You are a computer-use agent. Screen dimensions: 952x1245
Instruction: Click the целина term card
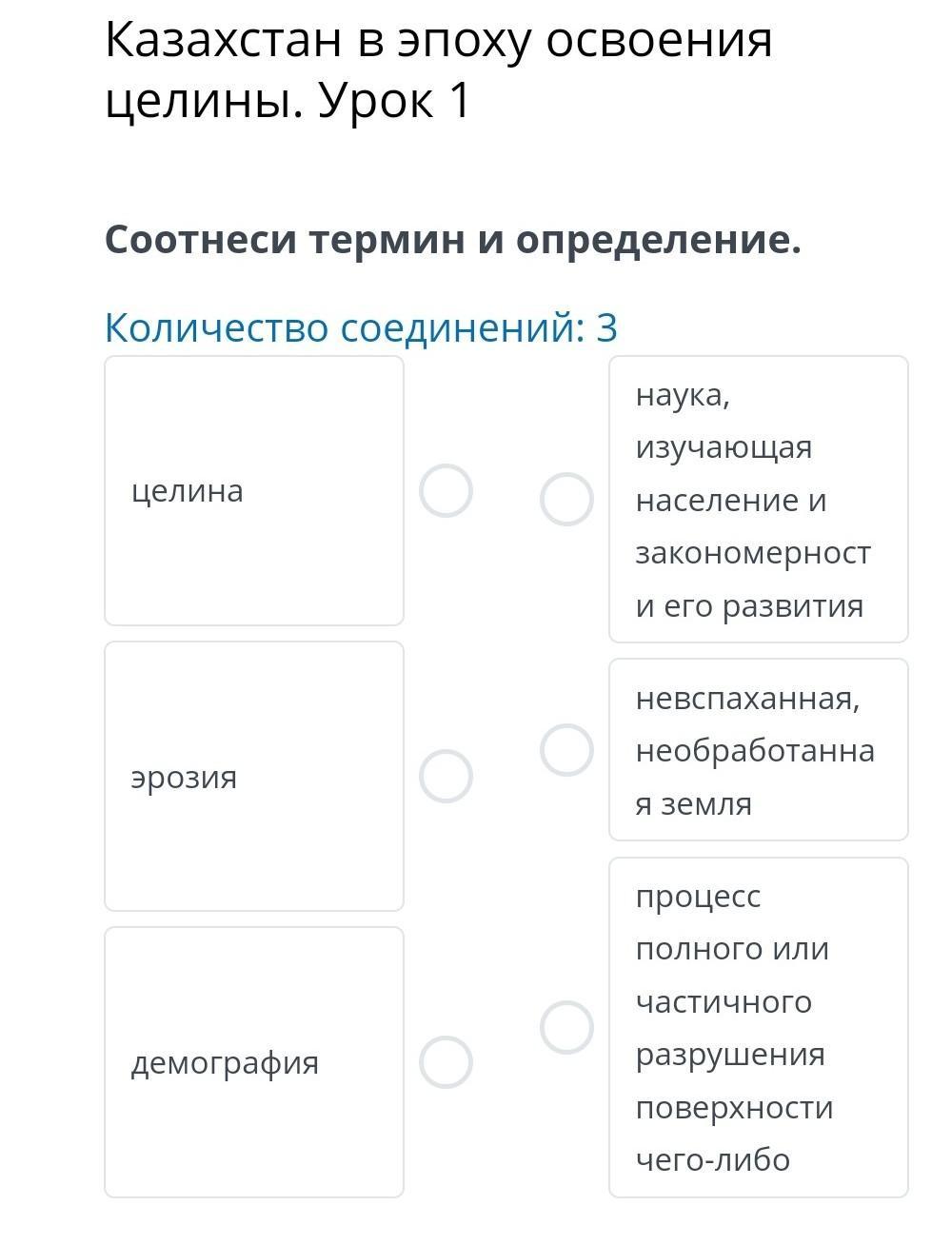(x=253, y=491)
